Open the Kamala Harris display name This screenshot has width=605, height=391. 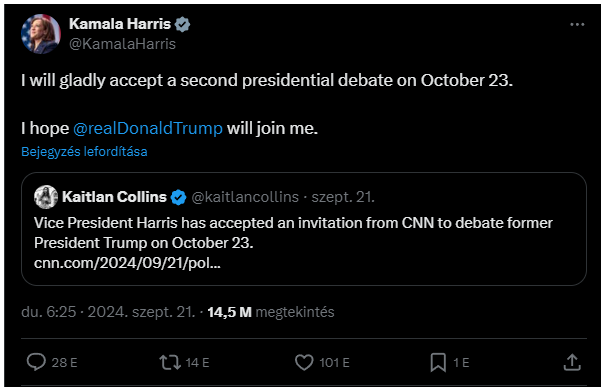[120, 24]
